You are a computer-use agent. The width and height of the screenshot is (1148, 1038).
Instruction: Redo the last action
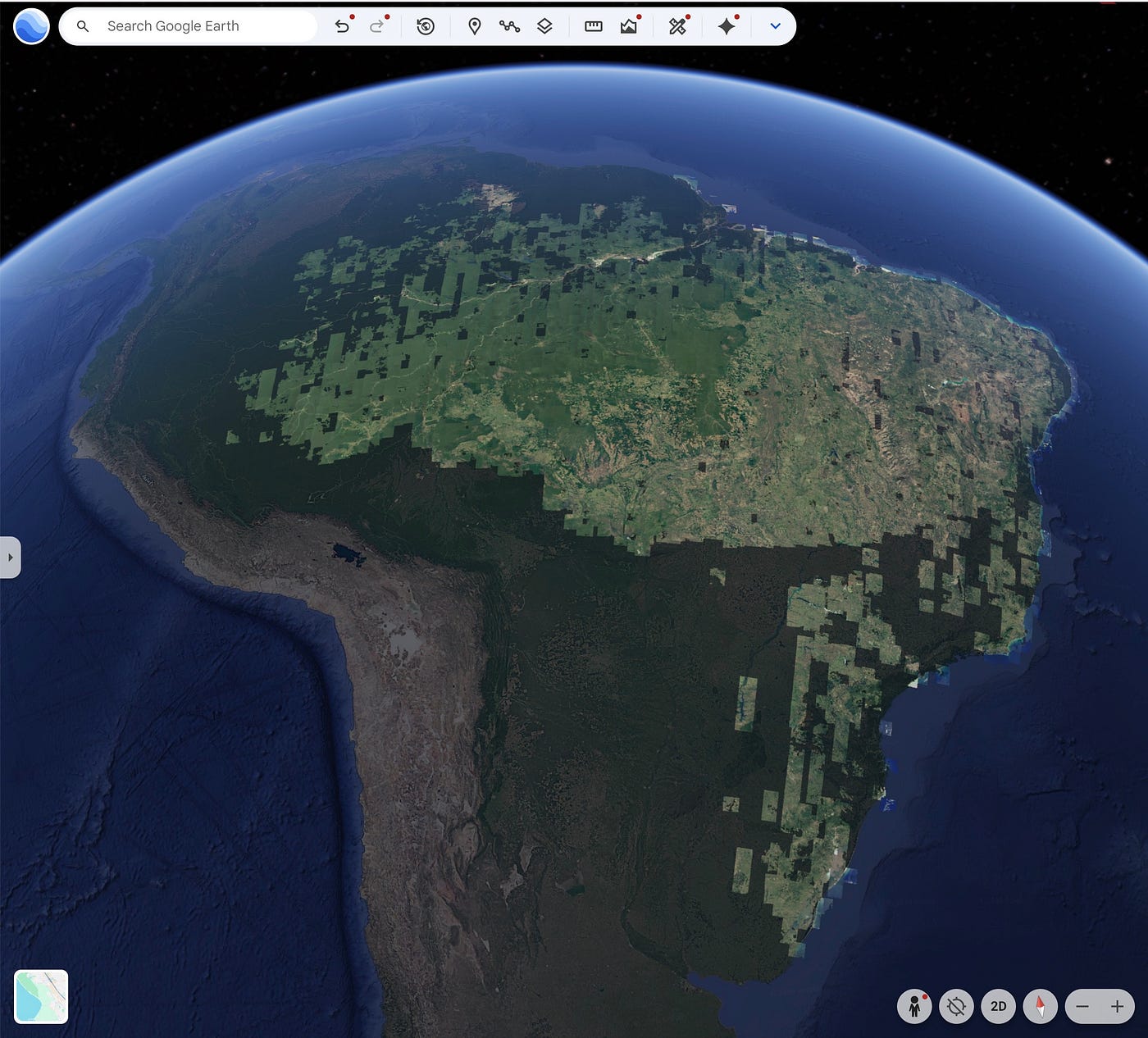[x=377, y=26]
